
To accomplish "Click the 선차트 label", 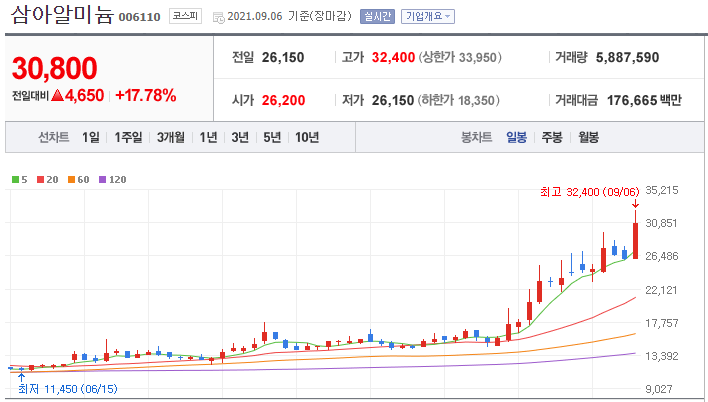I will (54, 137).
